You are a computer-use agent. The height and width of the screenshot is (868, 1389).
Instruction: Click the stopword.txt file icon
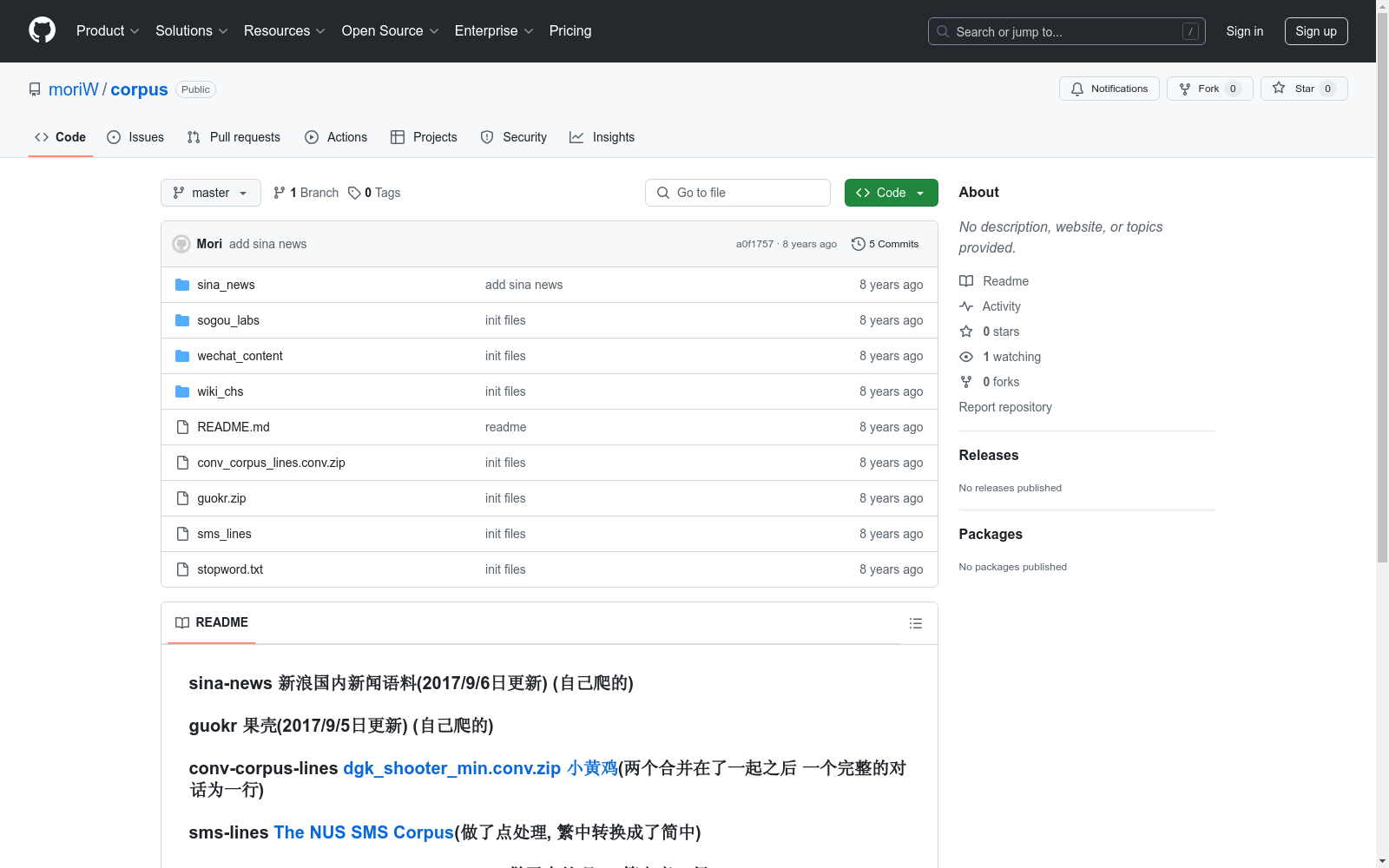tap(182, 569)
